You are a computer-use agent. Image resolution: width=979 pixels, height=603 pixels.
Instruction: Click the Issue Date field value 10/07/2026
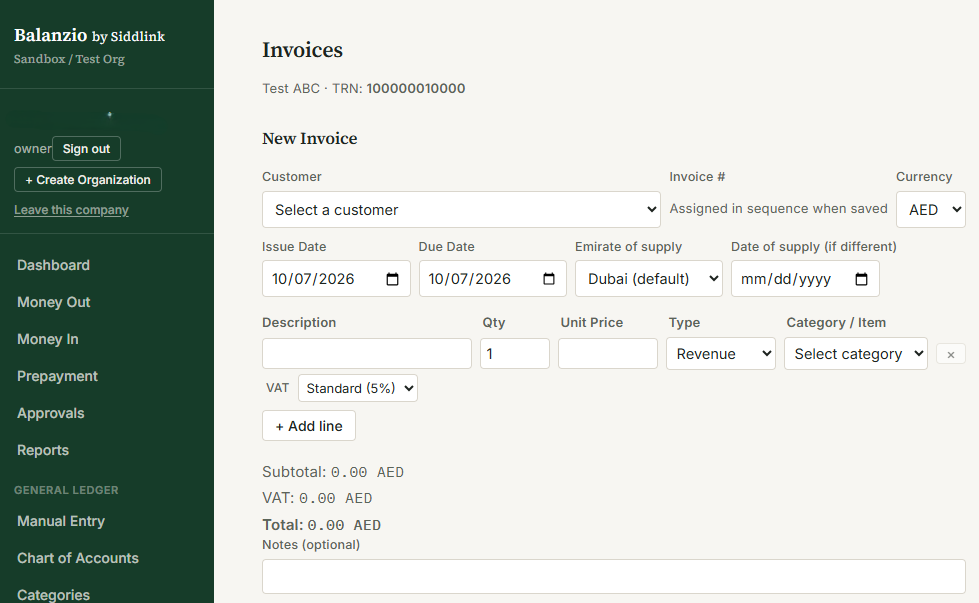pyautogui.click(x=313, y=279)
